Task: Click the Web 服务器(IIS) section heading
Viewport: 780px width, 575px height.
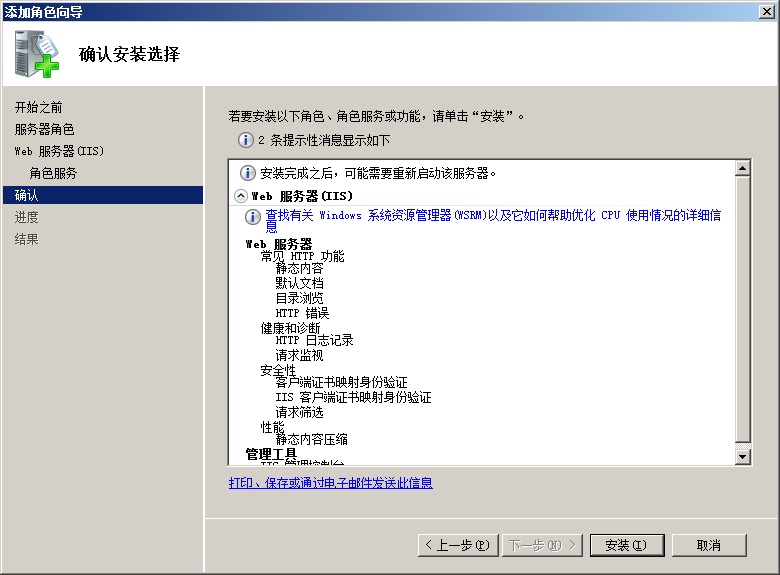Action: (x=302, y=196)
